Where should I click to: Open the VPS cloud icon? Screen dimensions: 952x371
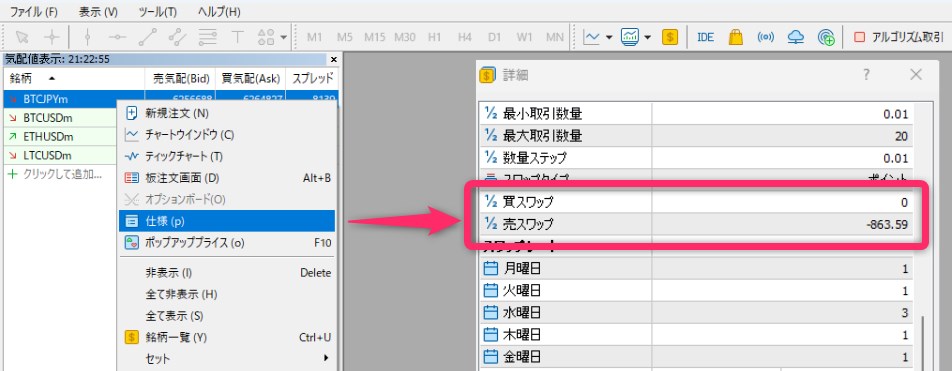[795, 37]
